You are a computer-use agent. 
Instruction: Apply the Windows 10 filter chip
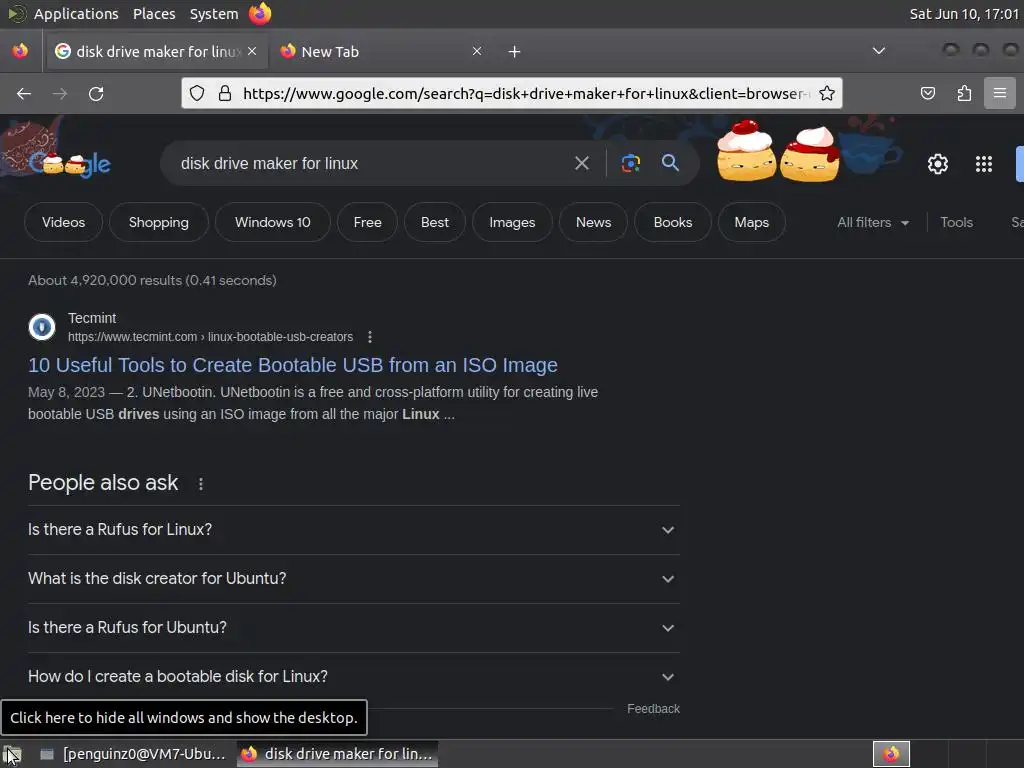[x=272, y=222]
